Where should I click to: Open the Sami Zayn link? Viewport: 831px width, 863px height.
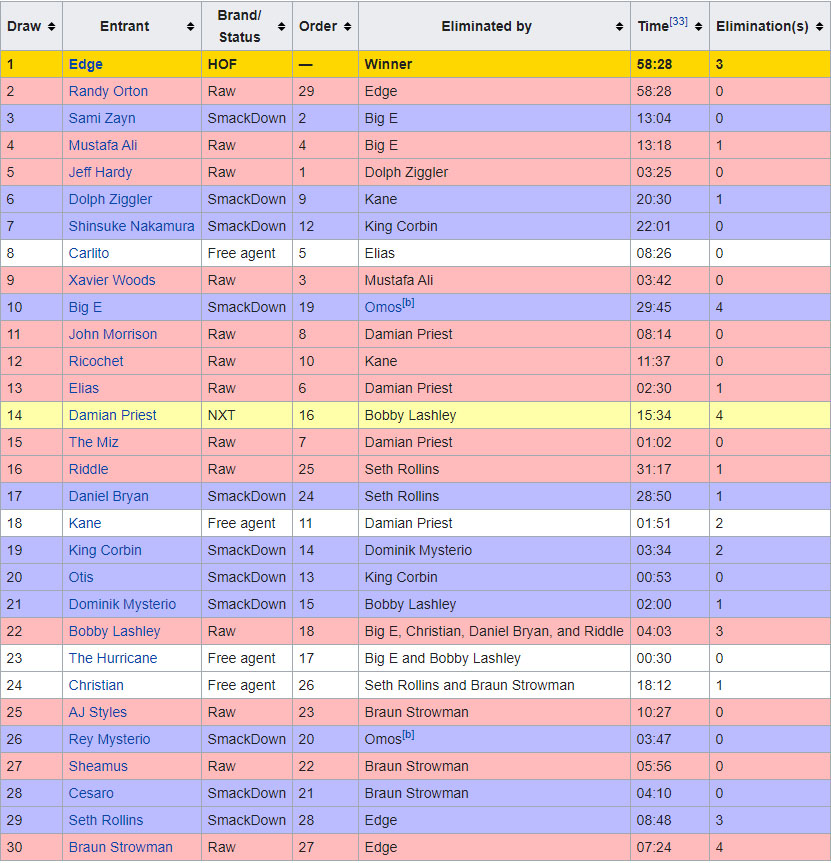(102, 118)
